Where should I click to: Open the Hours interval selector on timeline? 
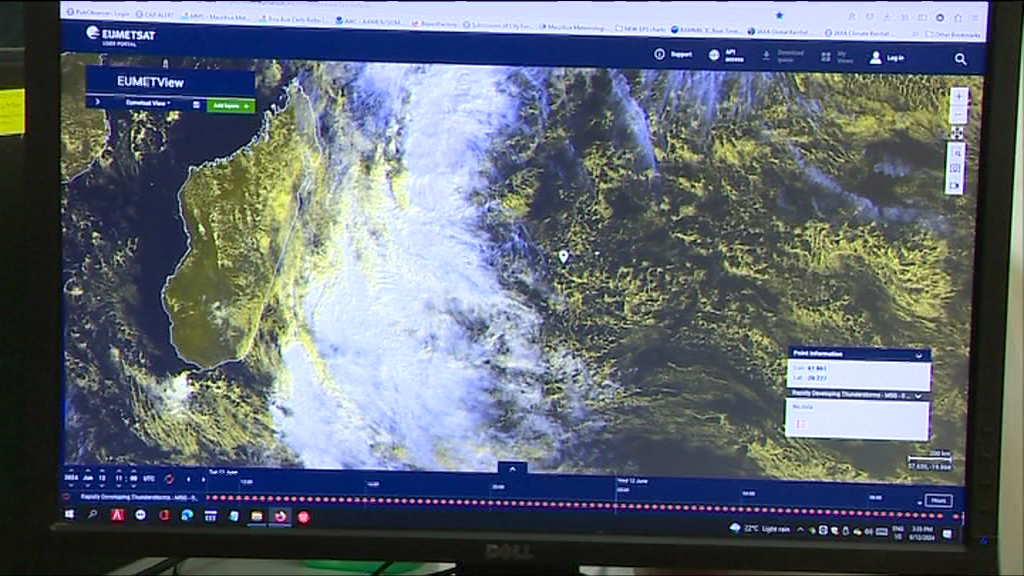(x=937, y=500)
